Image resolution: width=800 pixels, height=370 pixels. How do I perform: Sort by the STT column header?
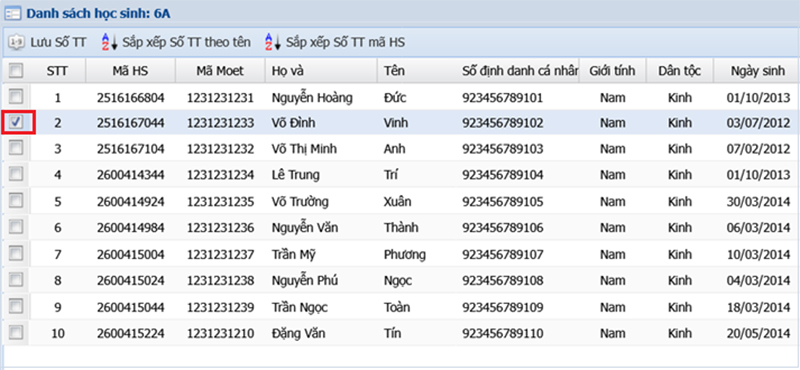[x=57, y=71]
